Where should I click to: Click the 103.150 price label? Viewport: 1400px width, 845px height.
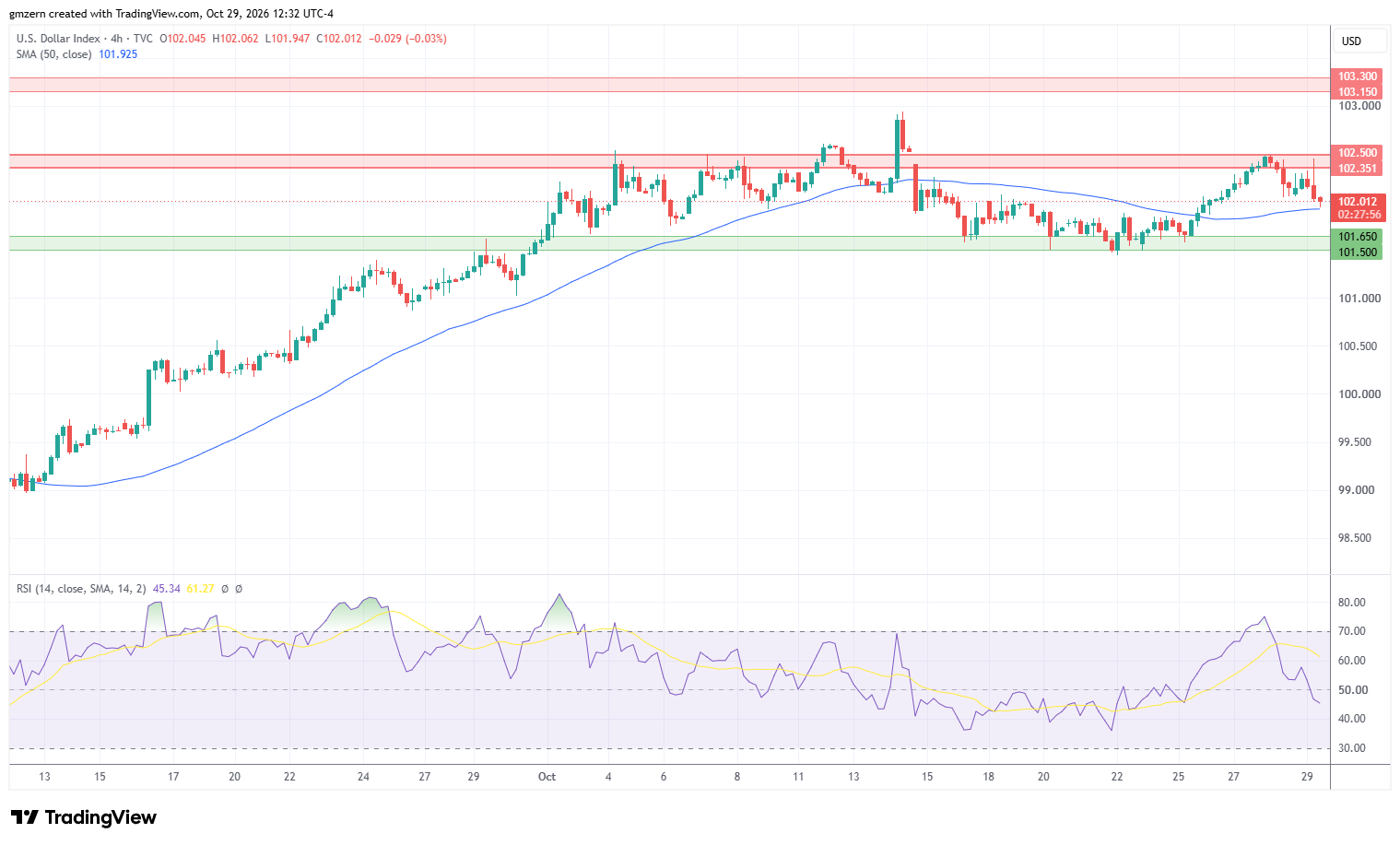click(1358, 92)
